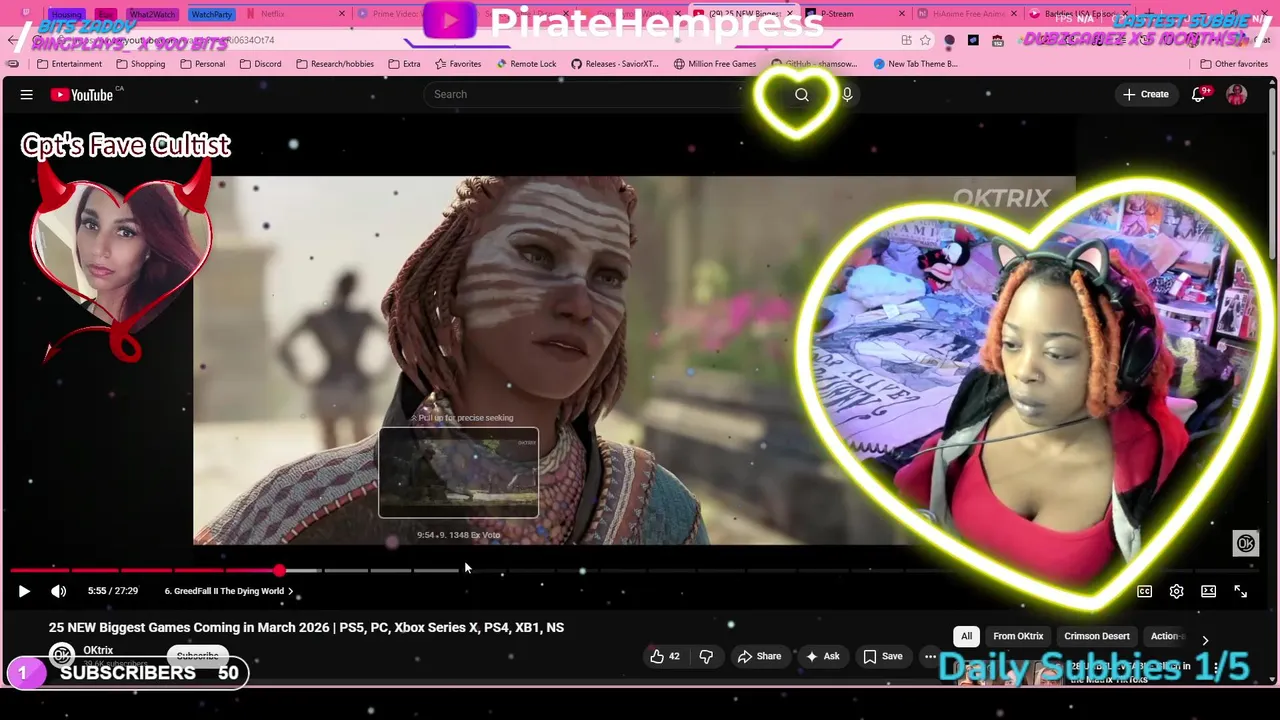Subscribe to the OKtrix channel

click(197, 656)
